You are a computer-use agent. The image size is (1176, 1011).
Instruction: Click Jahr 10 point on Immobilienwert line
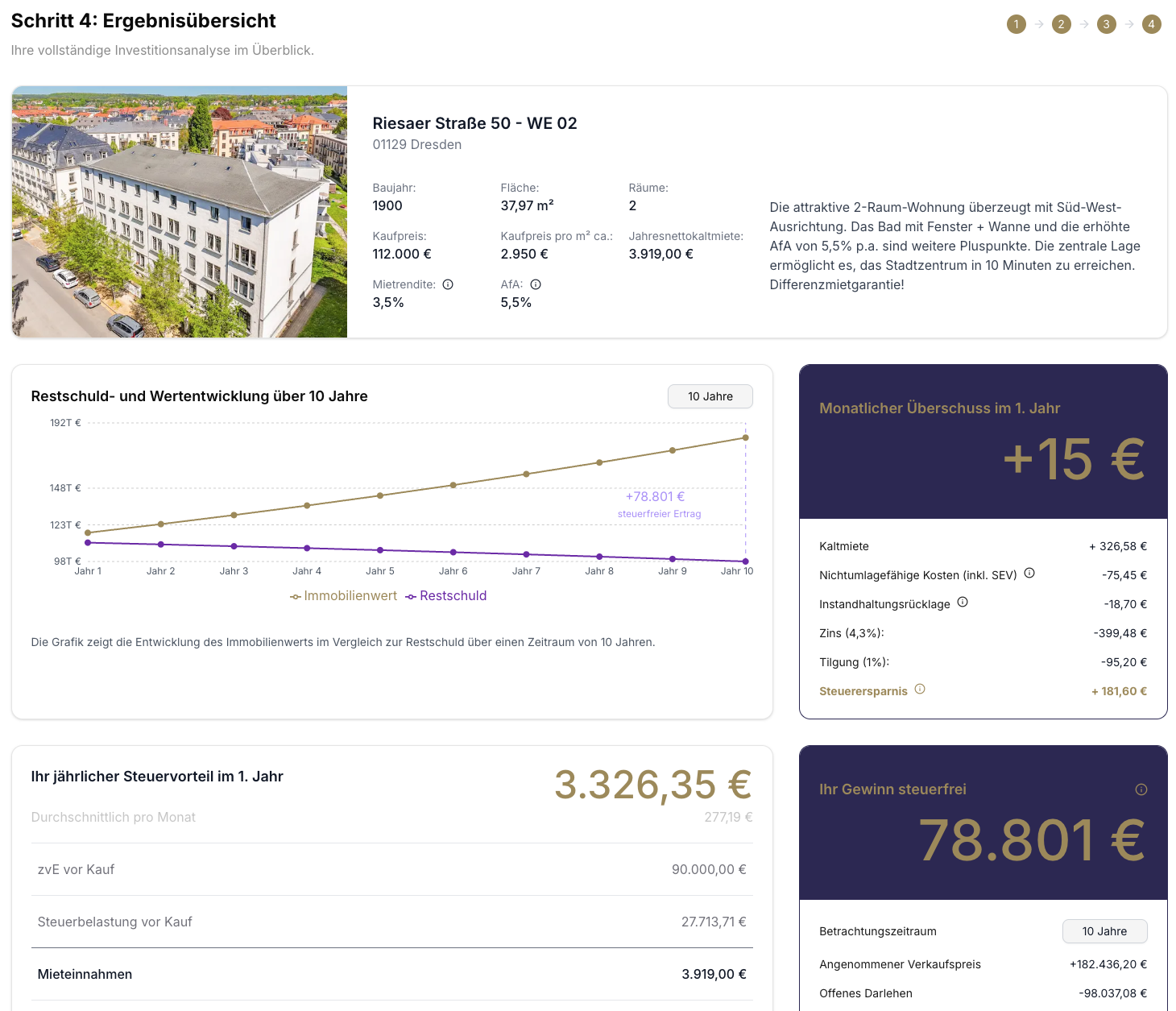(x=745, y=437)
